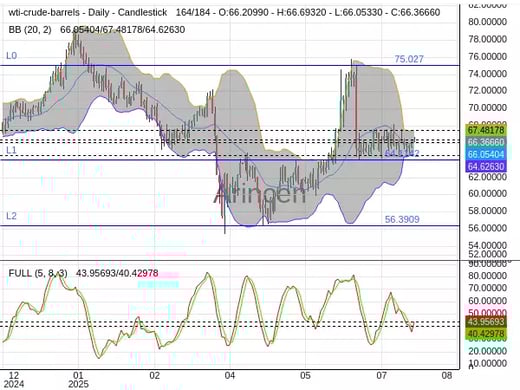The width and height of the screenshot is (520, 390).
Task: Click the '05' month axis label
Action: (305, 376)
